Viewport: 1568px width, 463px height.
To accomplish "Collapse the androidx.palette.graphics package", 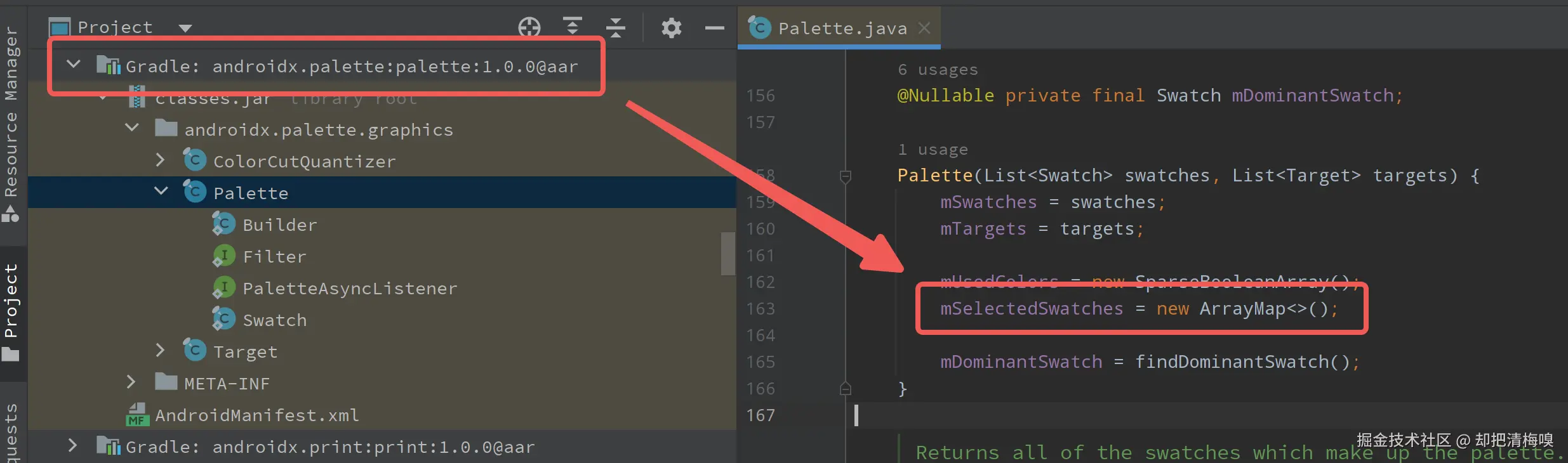I will tap(132, 128).
